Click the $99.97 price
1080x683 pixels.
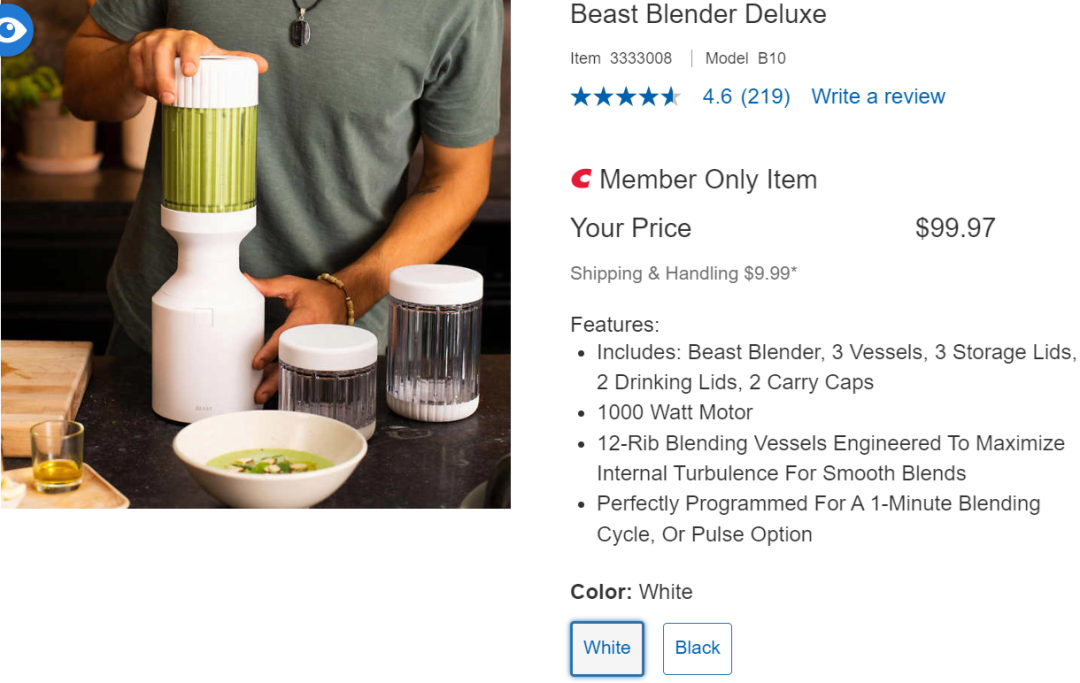[955, 228]
